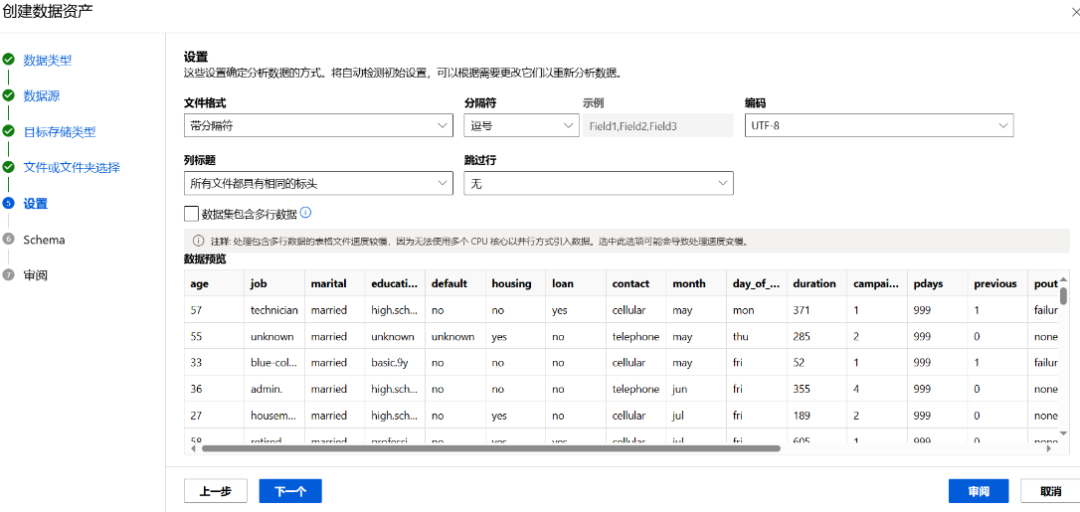Viewport: 1080px width, 512px height.
Task: Click the job column header
Action: pyautogui.click(x=275, y=283)
